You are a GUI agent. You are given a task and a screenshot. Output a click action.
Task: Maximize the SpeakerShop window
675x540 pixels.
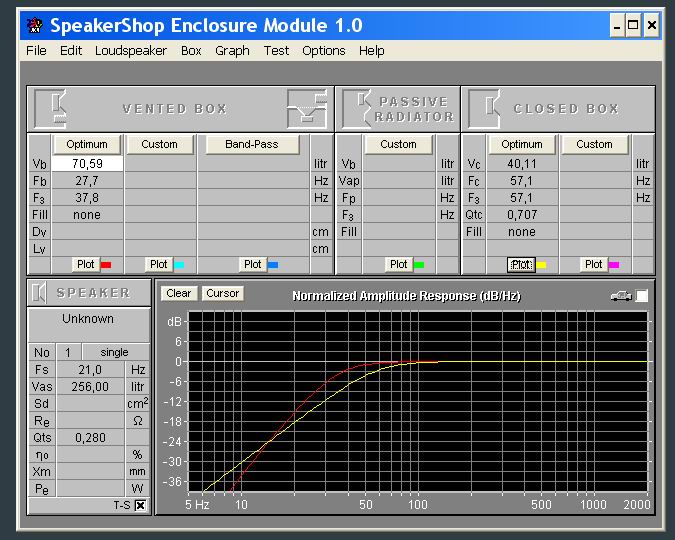click(x=633, y=25)
